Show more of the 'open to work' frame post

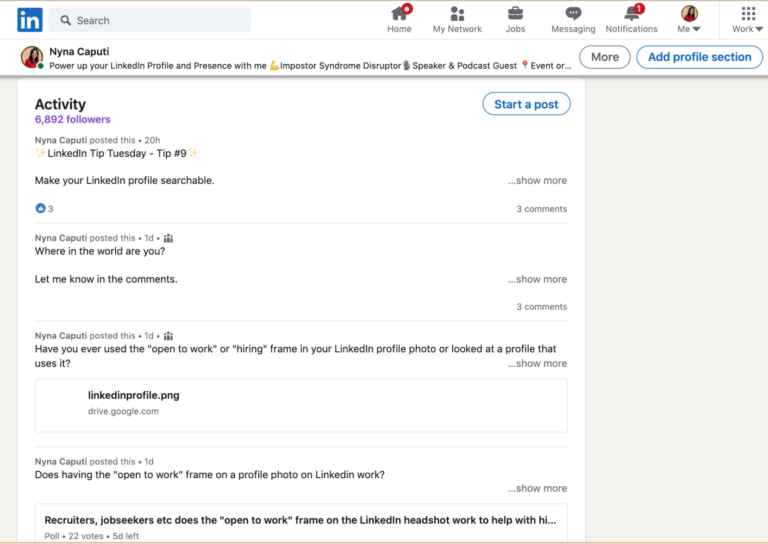coord(537,488)
